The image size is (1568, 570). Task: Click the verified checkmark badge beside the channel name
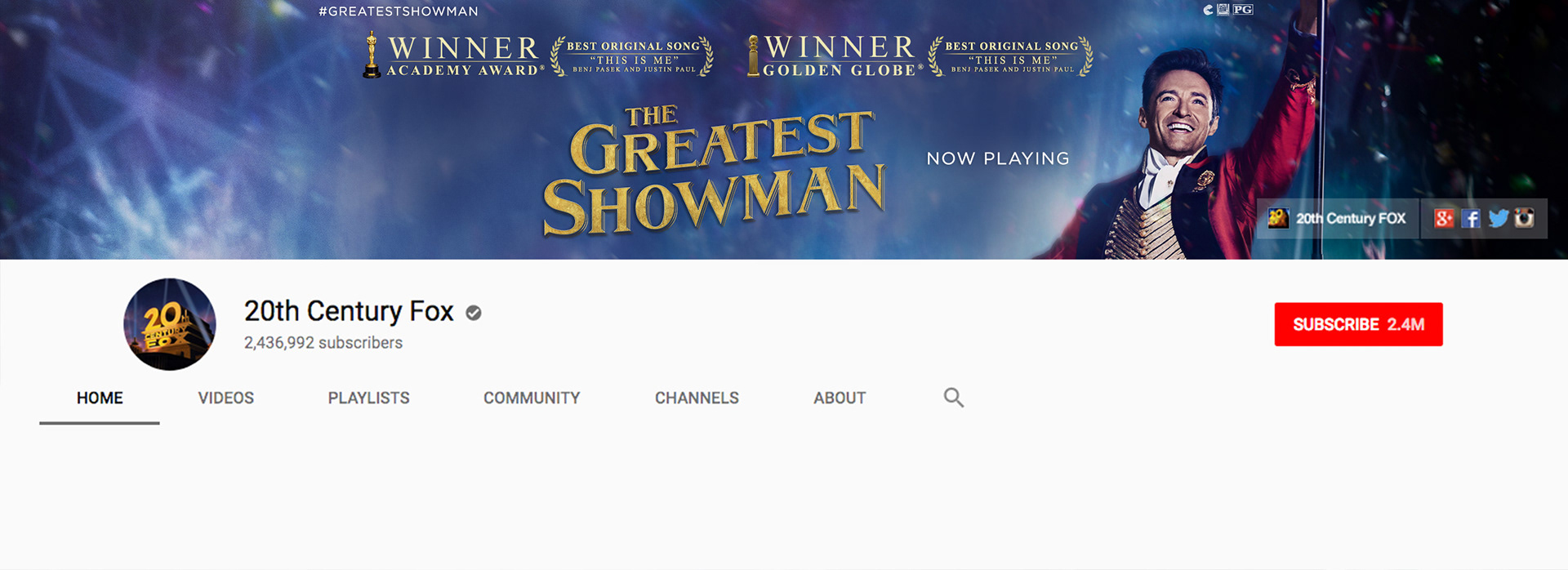tap(474, 313)
